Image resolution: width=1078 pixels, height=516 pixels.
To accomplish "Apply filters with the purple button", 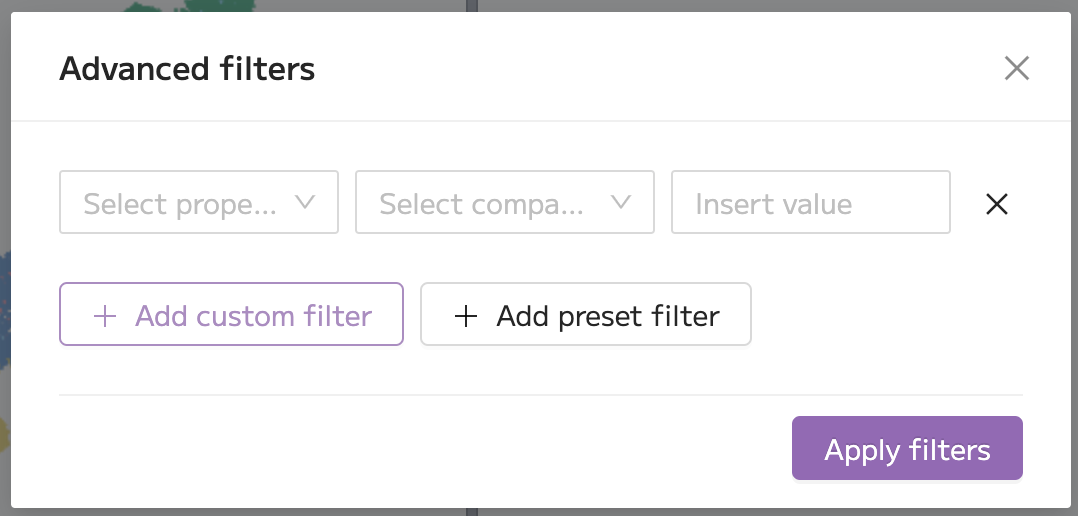I will [907, 448].
